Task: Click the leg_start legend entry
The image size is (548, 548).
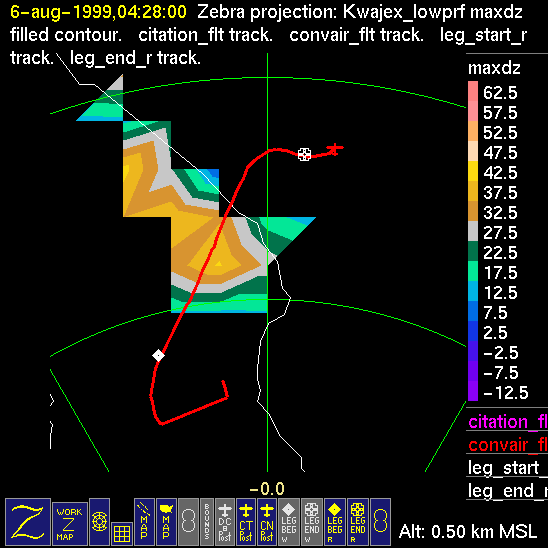Action: tap(507, 468)
